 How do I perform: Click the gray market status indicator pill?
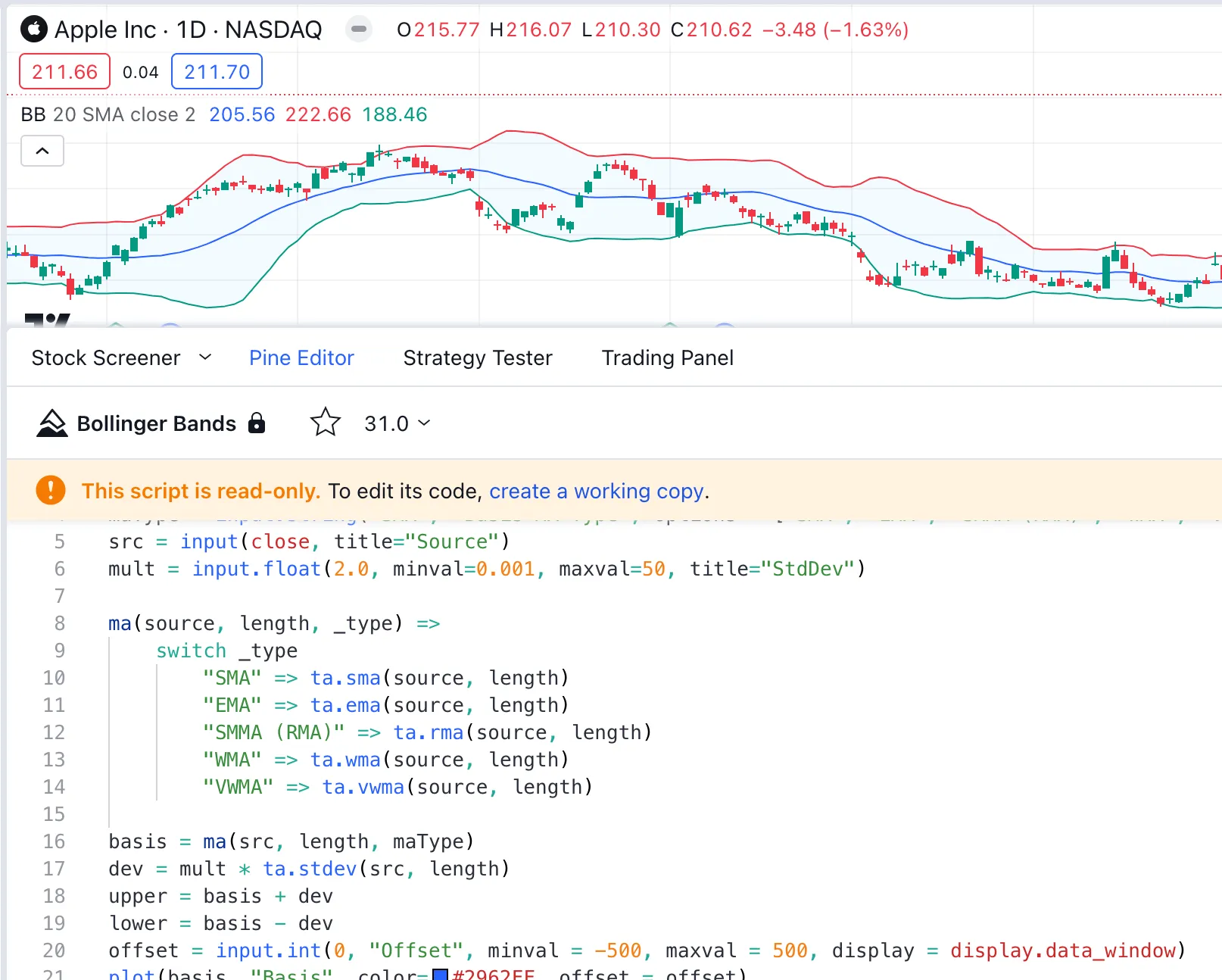[359, 30]
